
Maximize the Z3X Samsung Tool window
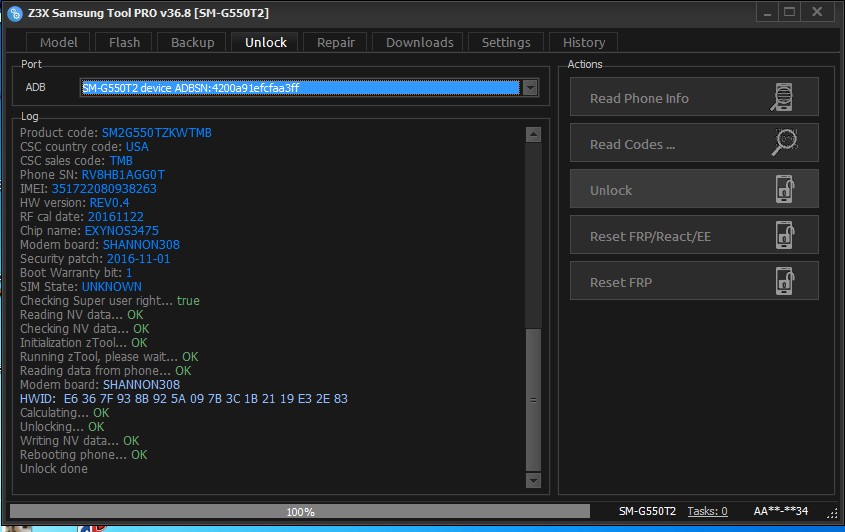click(789, 12)
